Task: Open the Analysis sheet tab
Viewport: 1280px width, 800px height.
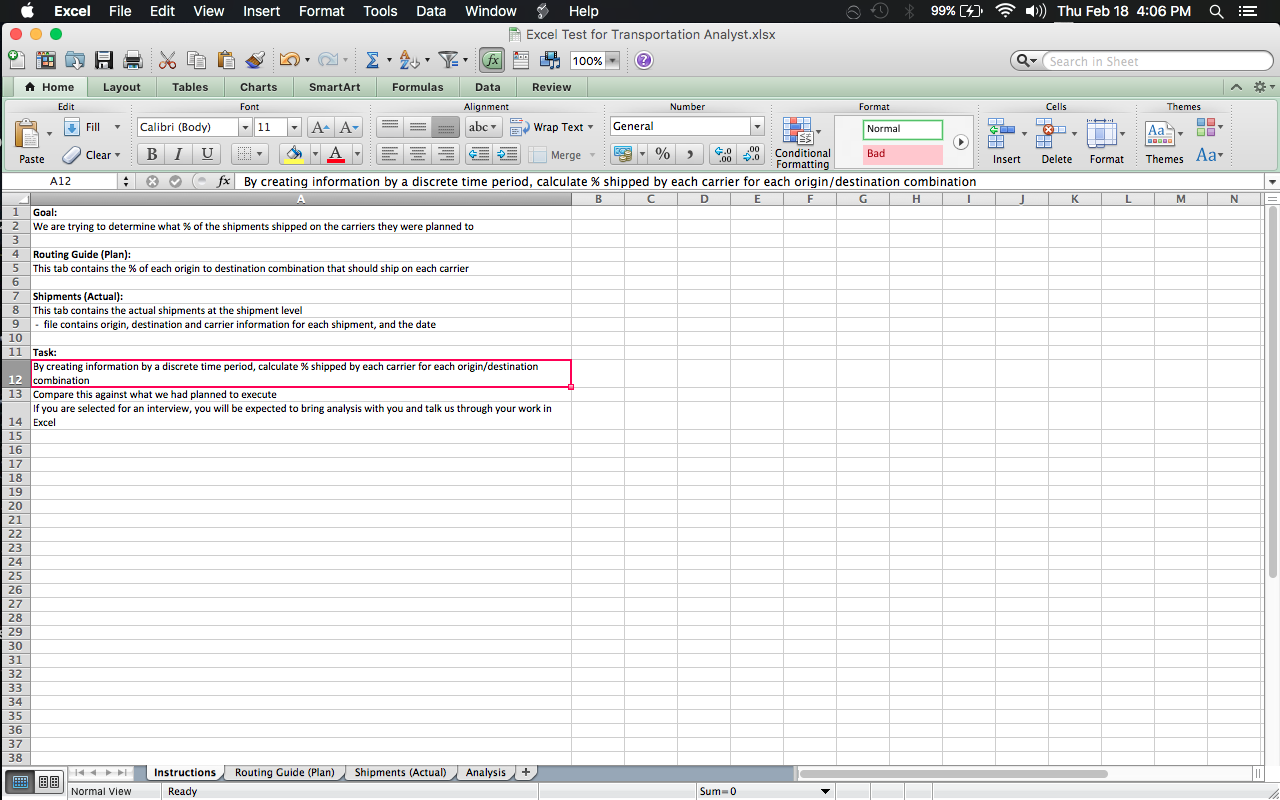Action: point(486,772)
